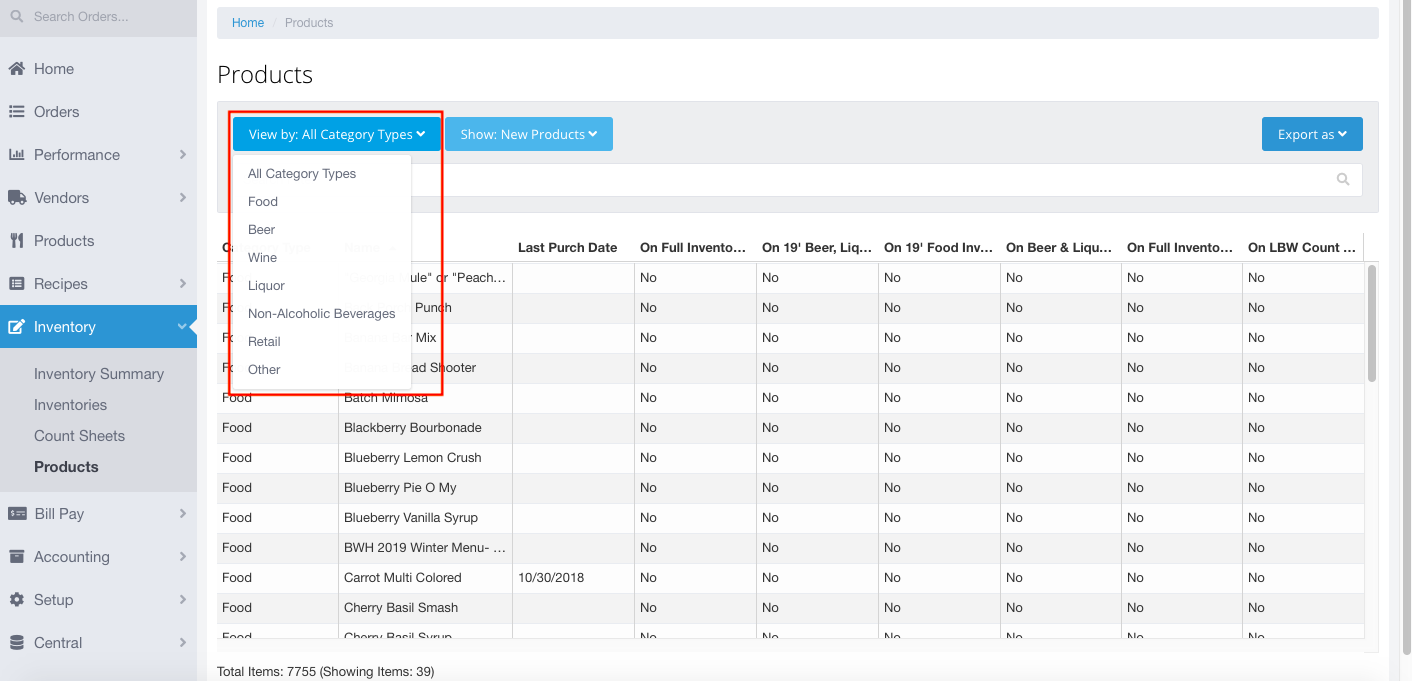The width and height of the screenshot is (1412, 681).
Task: Click the Bill Pay money icon
Action: tap(17, 514)
